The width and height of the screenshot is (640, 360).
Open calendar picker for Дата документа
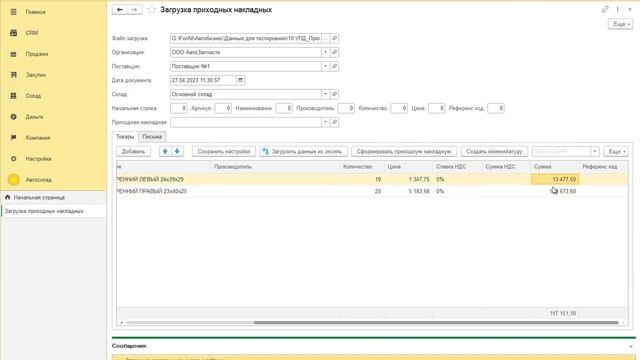240,80
